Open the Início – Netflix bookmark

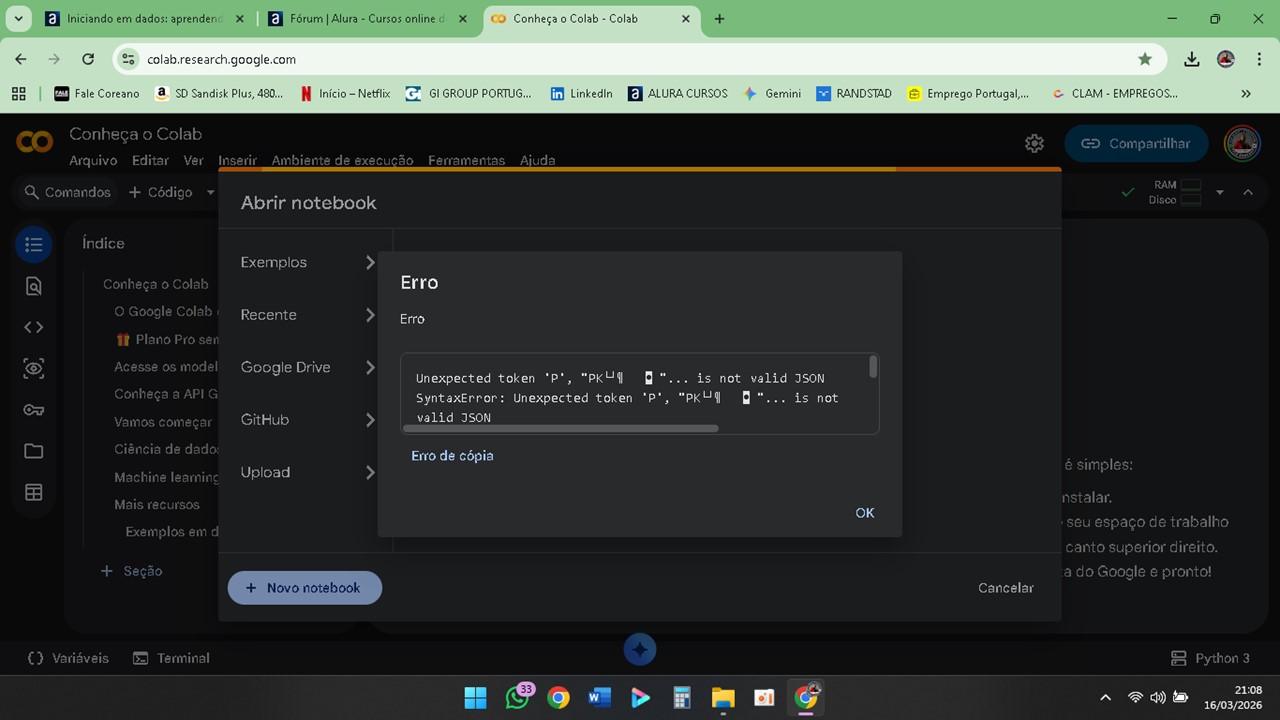pos(345,93)
